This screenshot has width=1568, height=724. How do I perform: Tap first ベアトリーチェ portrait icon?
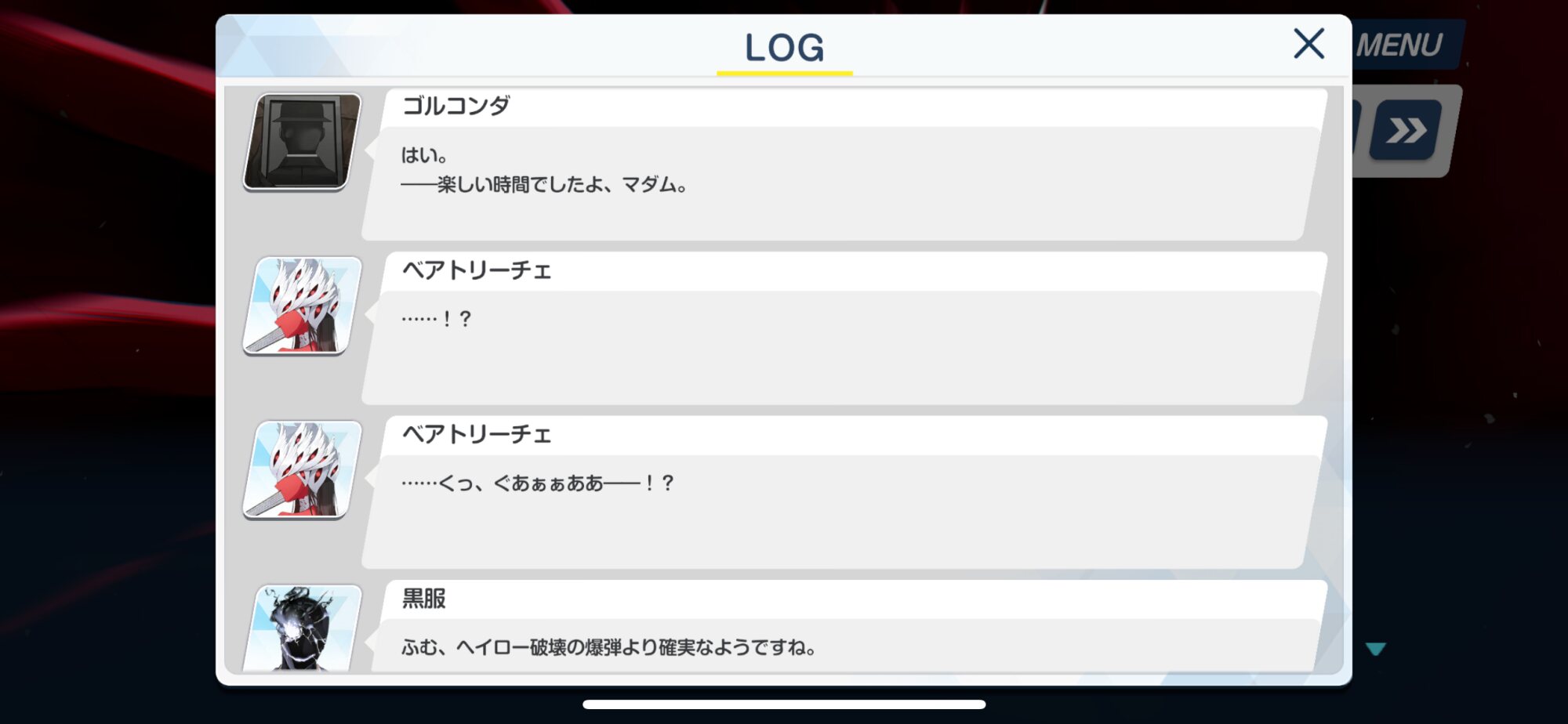[x=303, y=306]
